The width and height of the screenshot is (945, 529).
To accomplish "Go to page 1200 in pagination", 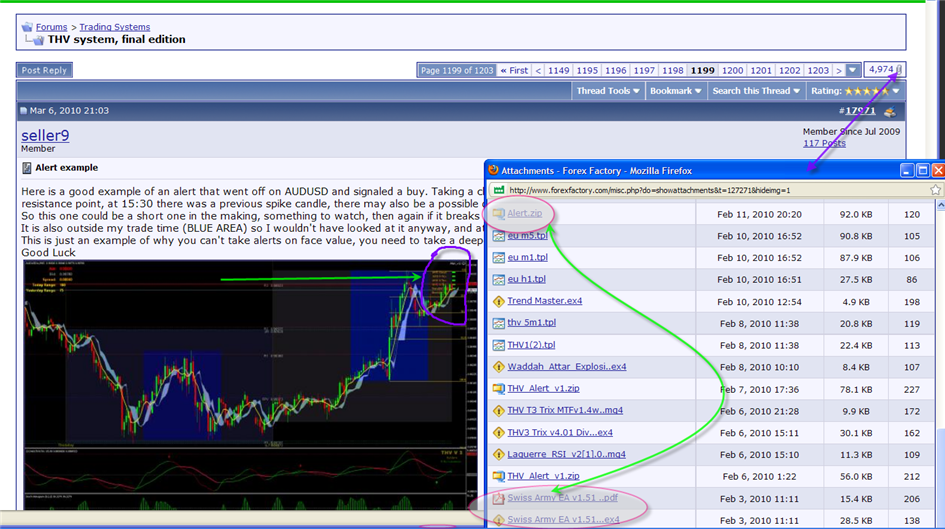I will coord(732,70).
